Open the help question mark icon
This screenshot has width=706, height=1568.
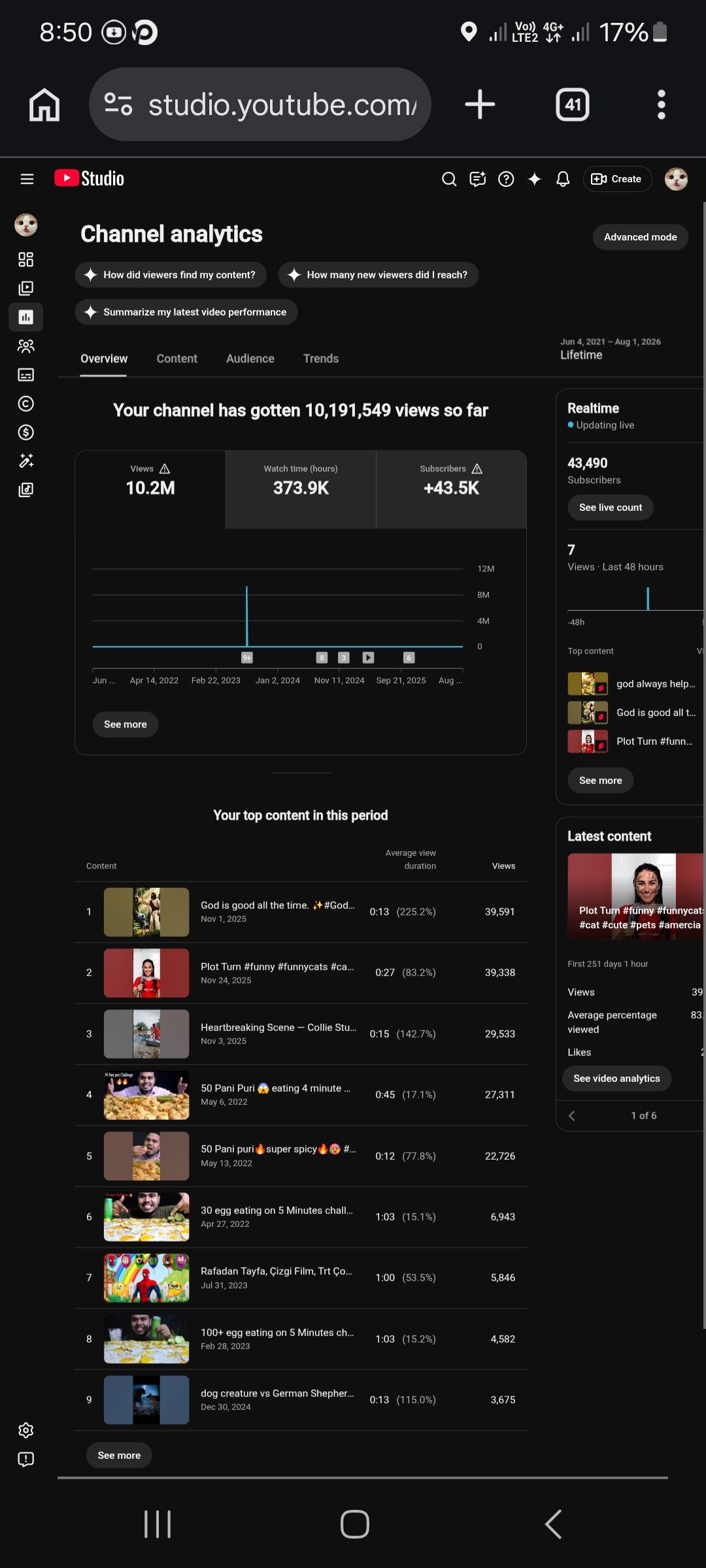pyautogui.click(x=506, y=179)
